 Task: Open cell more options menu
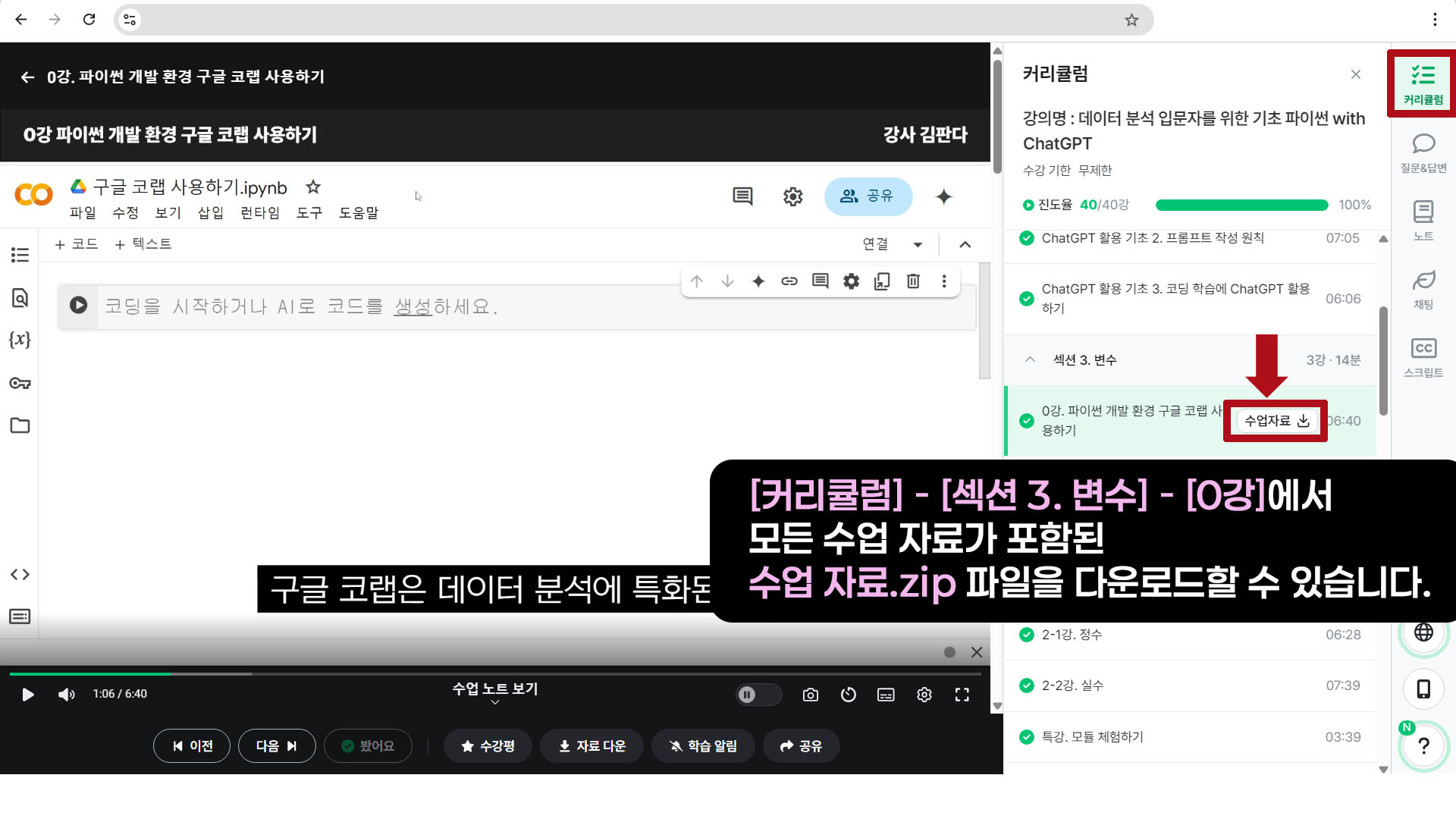[x=944, y=281]
